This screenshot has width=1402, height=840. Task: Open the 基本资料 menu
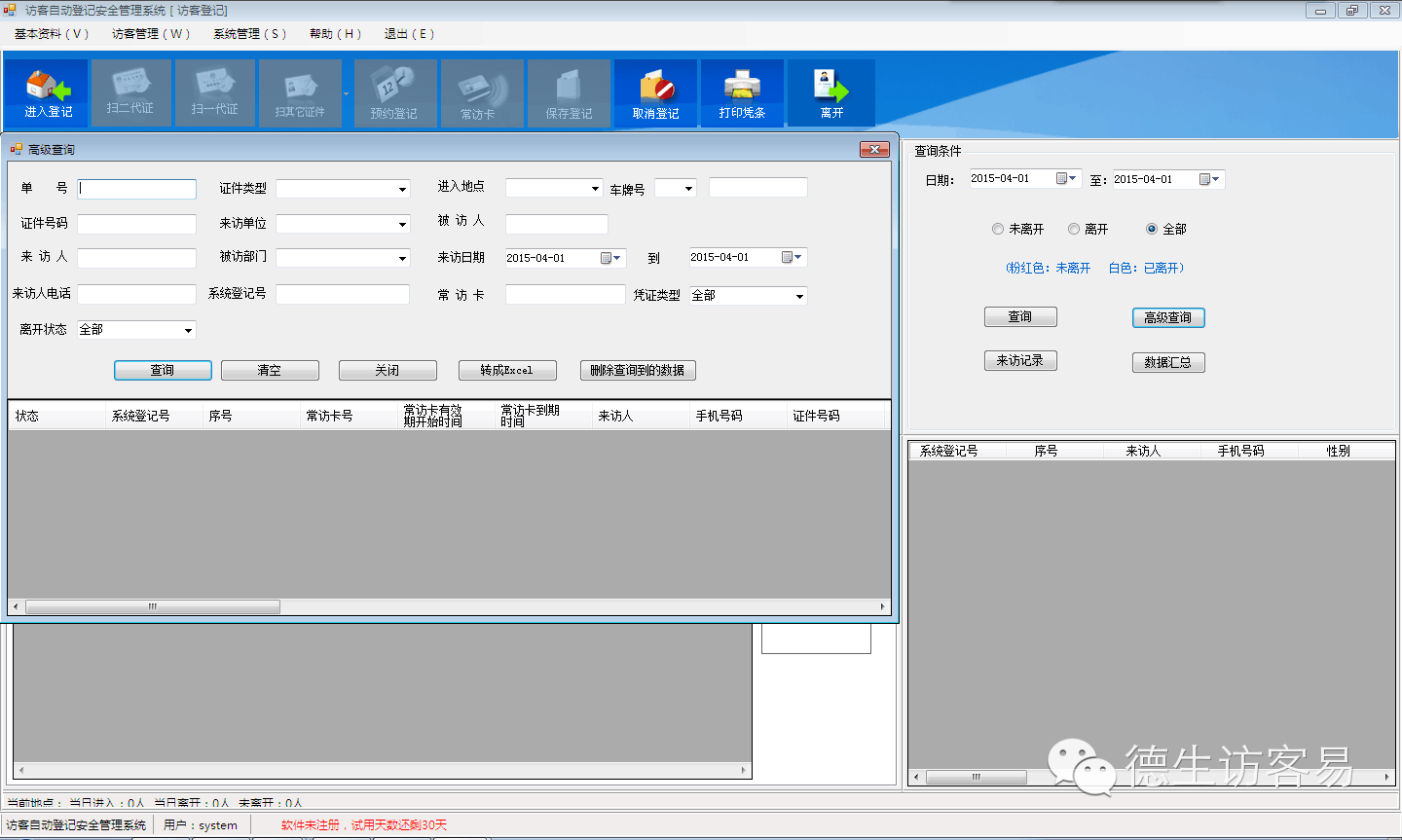click(52, 33)
